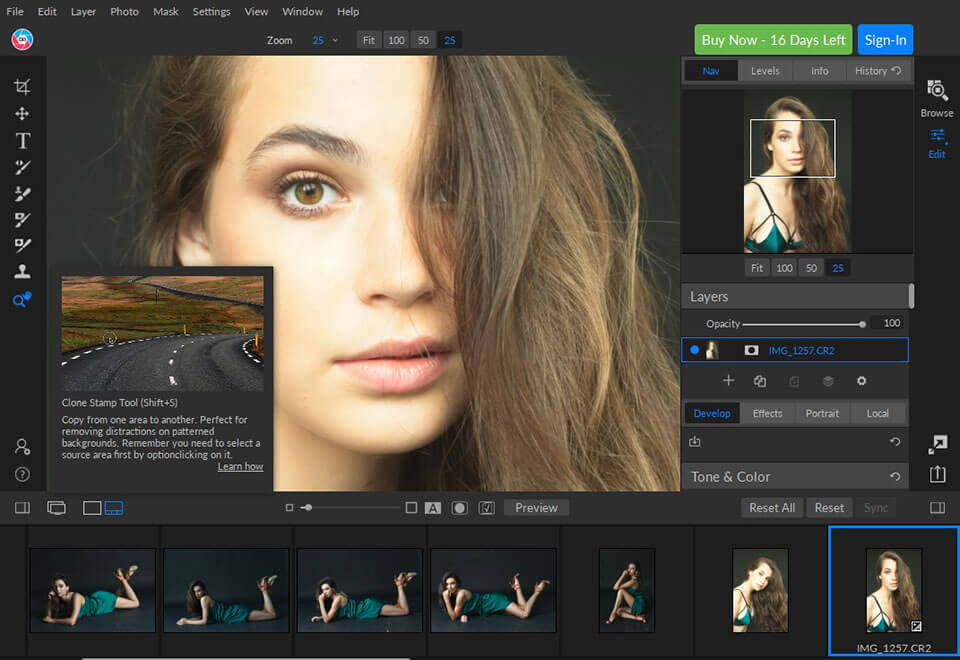This screenshot has width=960, height=660.
Task: Select the Text tool
Action: tap(21, 140)
